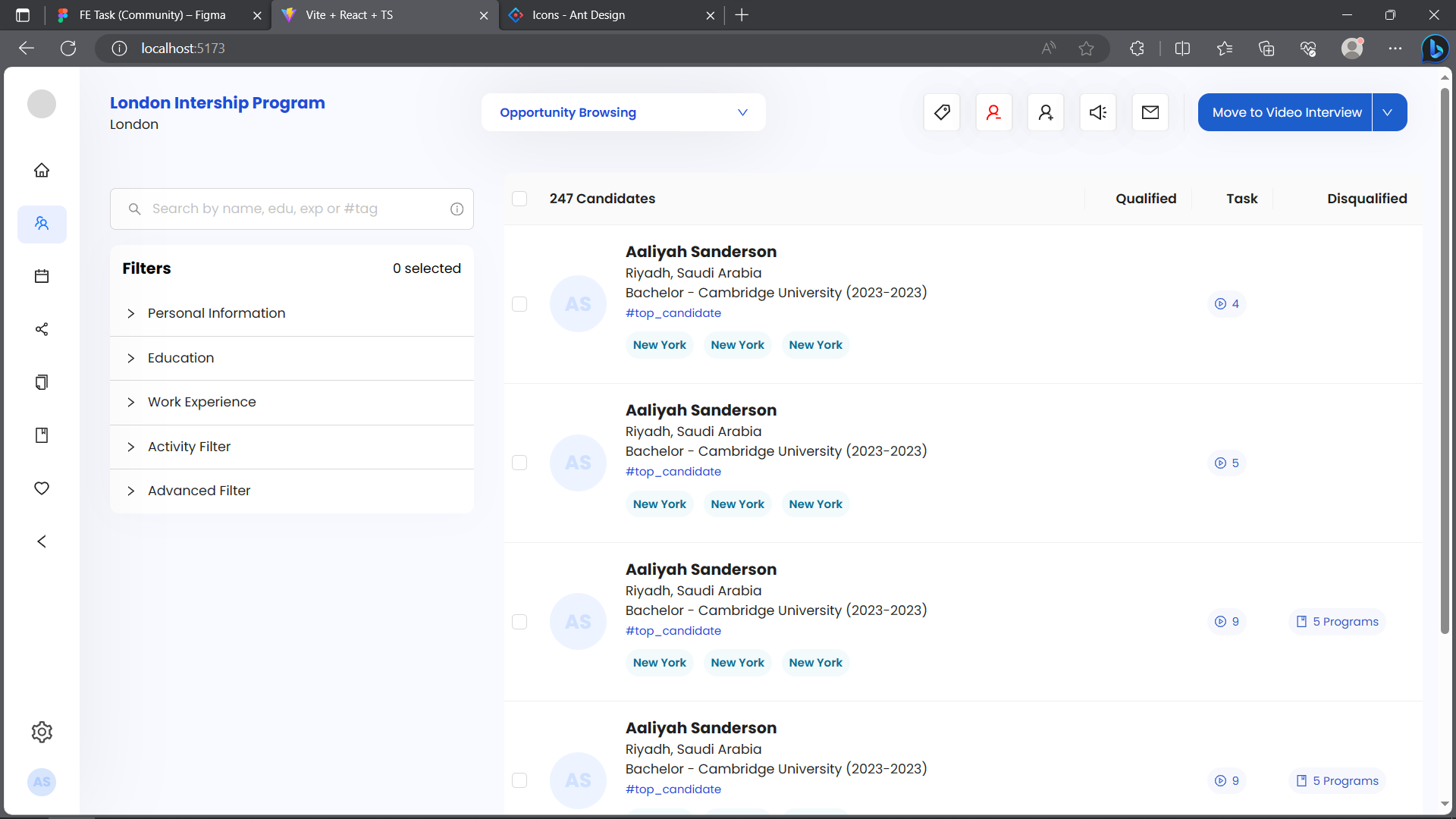Open the #top_candidate tag link
The image size is (1456, 819).
(x=673, y=312)
